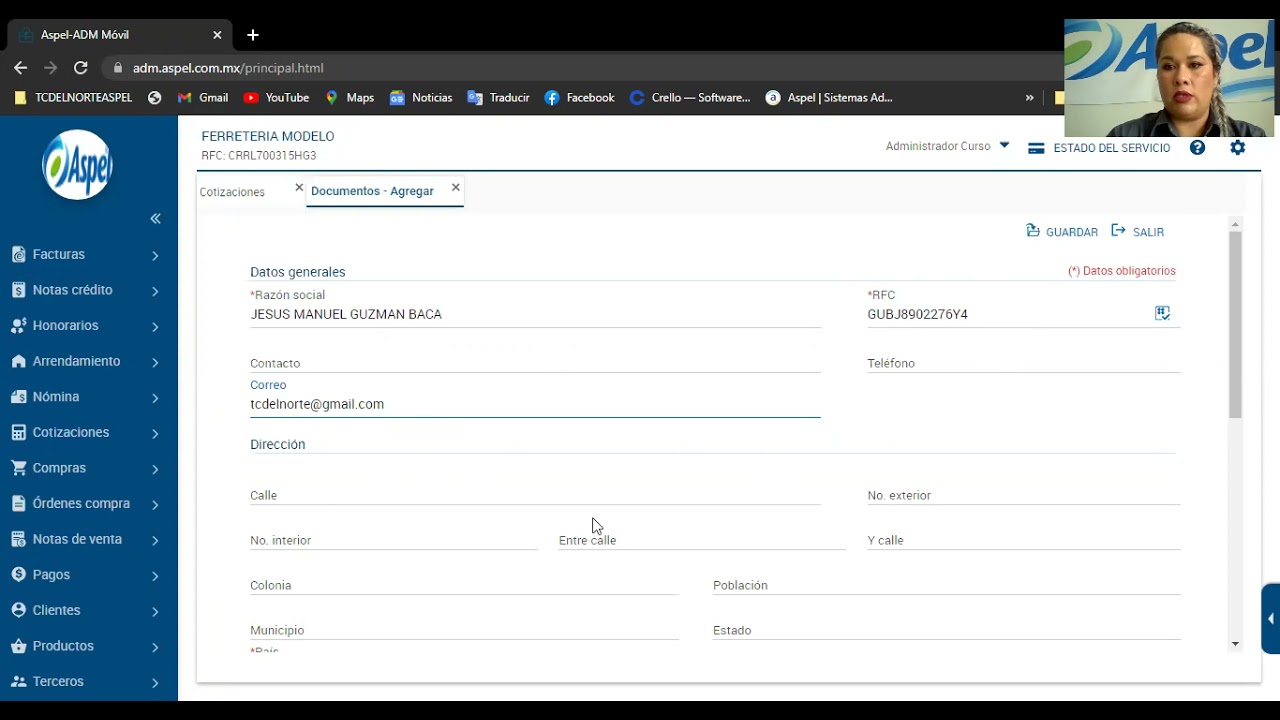Click the Terceros group icon
Viewport: 1280px width, 720px height.
(18, 682)
